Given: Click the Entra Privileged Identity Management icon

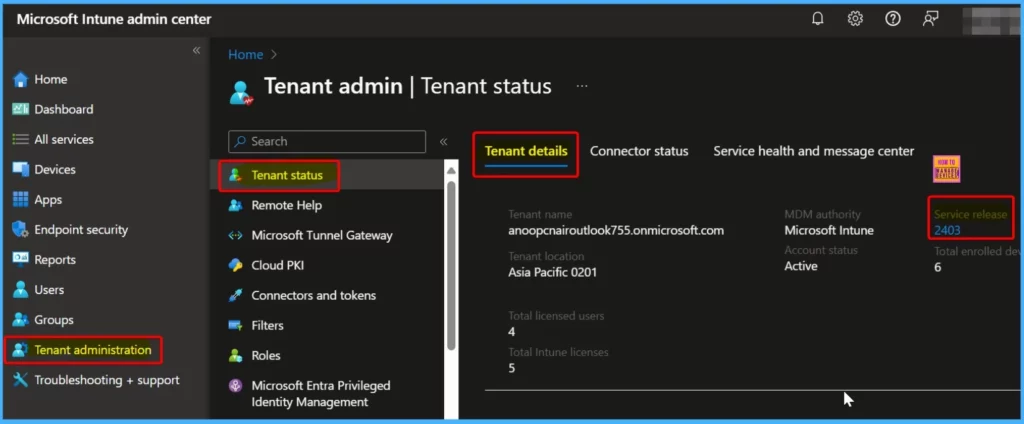Looking at the screenshot, I should tap(236, 386).
